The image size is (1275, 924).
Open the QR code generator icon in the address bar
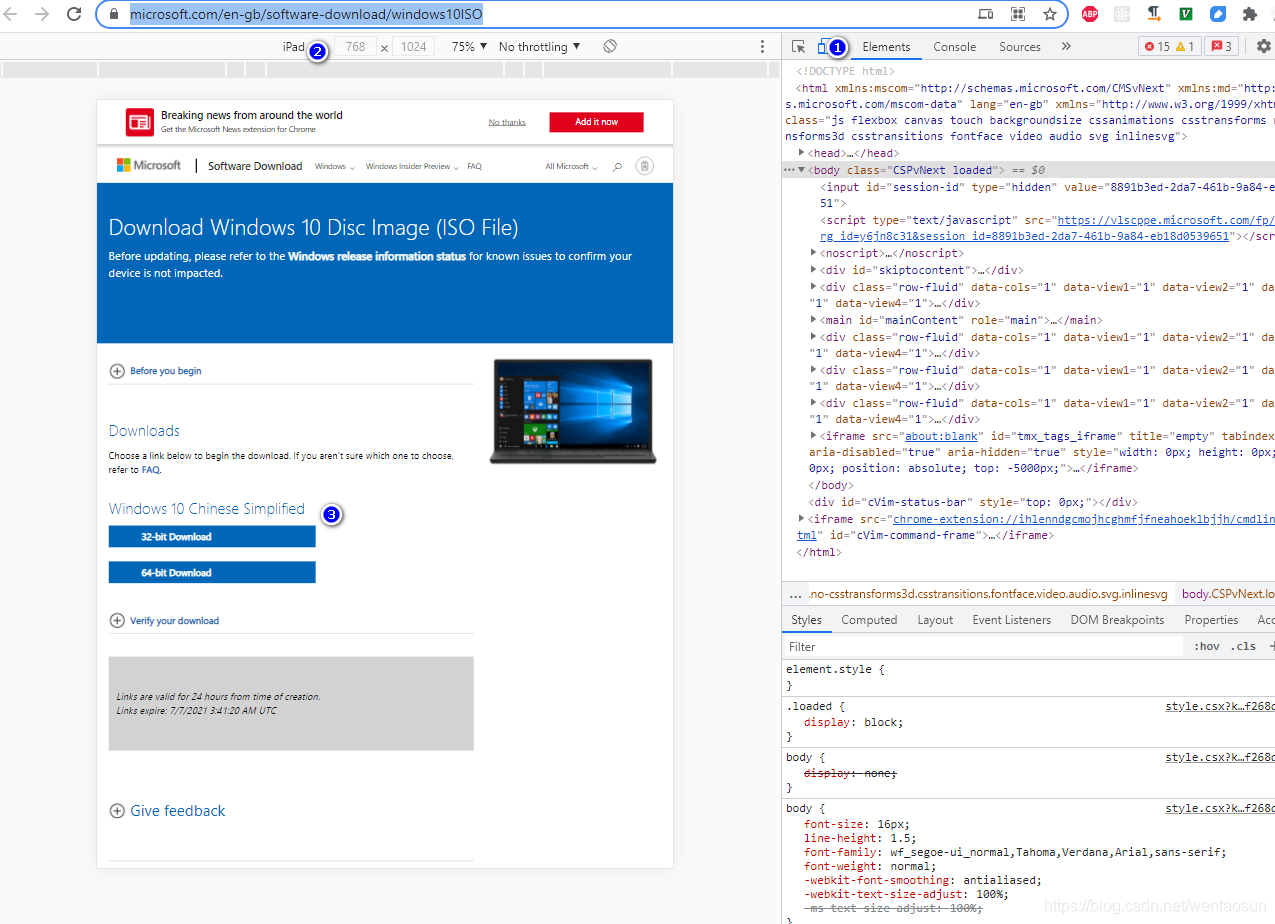pos(1018,14)
